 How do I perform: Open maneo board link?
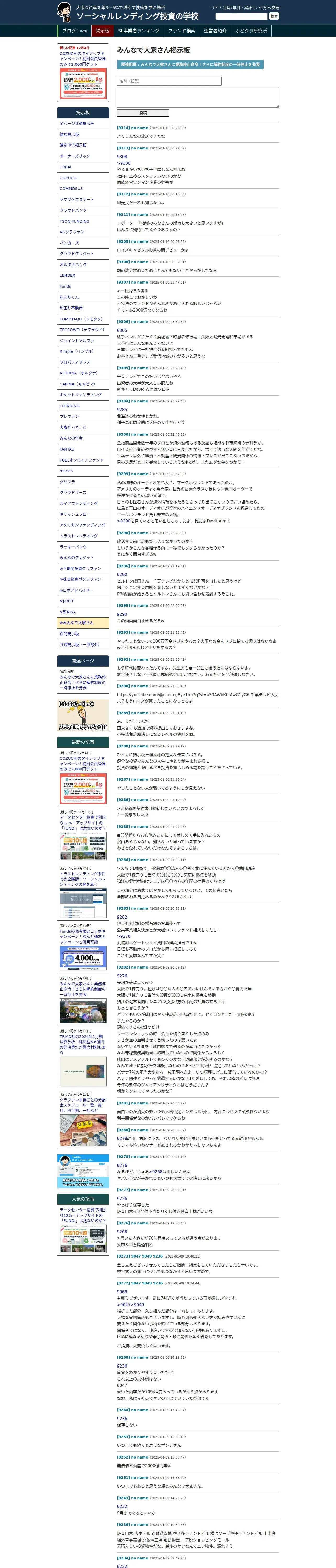pyautogui.click(x=83, y=471)
